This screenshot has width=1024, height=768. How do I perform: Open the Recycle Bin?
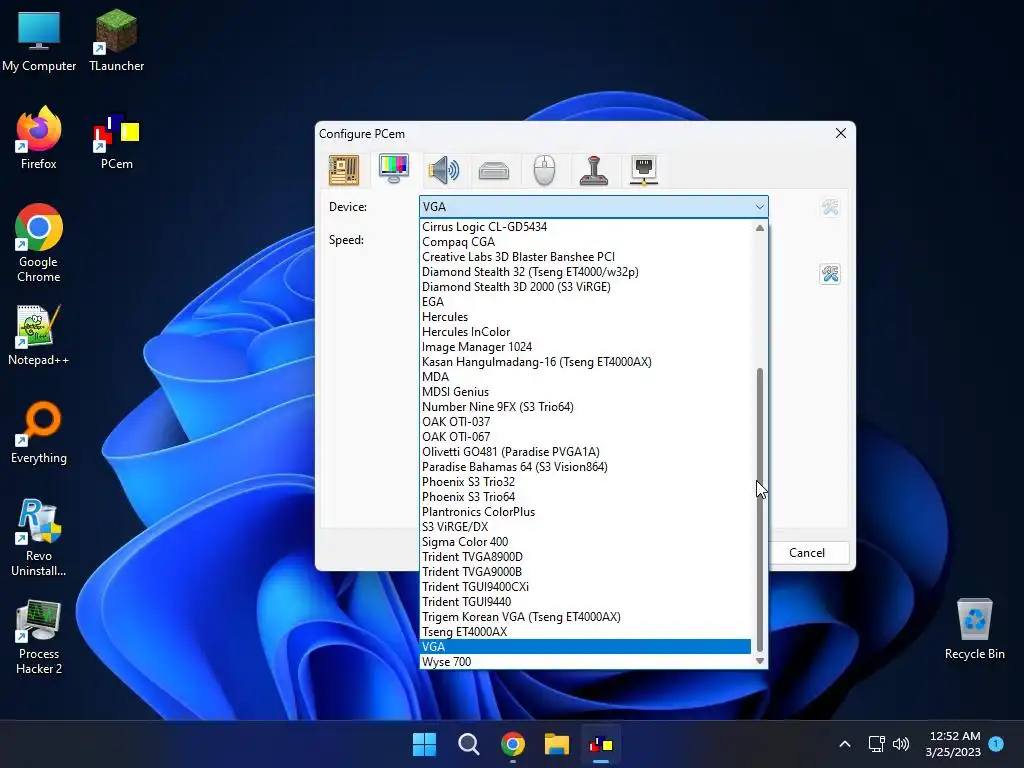pyautogui.click(x=974, y=629)
